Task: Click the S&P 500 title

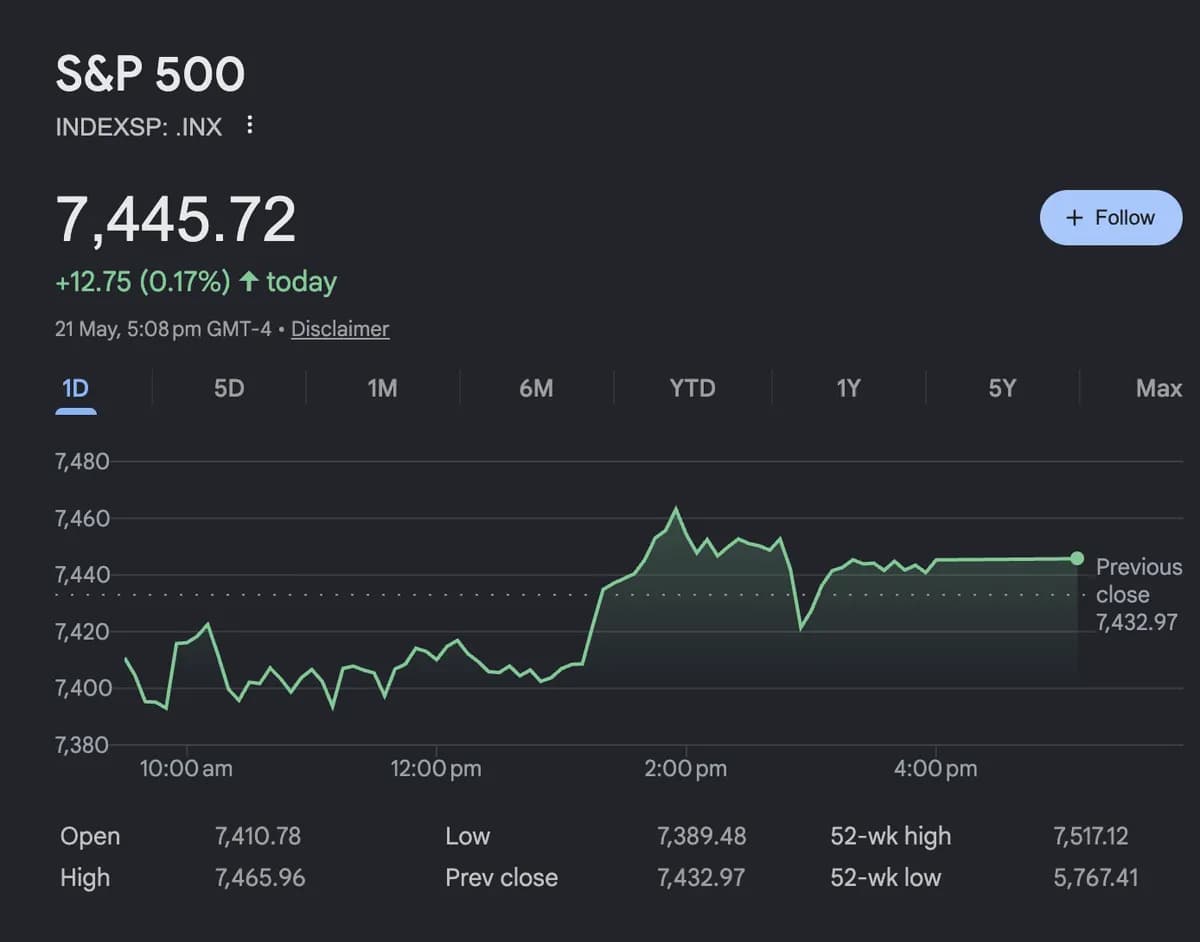Action: click(x=150, y=75)
